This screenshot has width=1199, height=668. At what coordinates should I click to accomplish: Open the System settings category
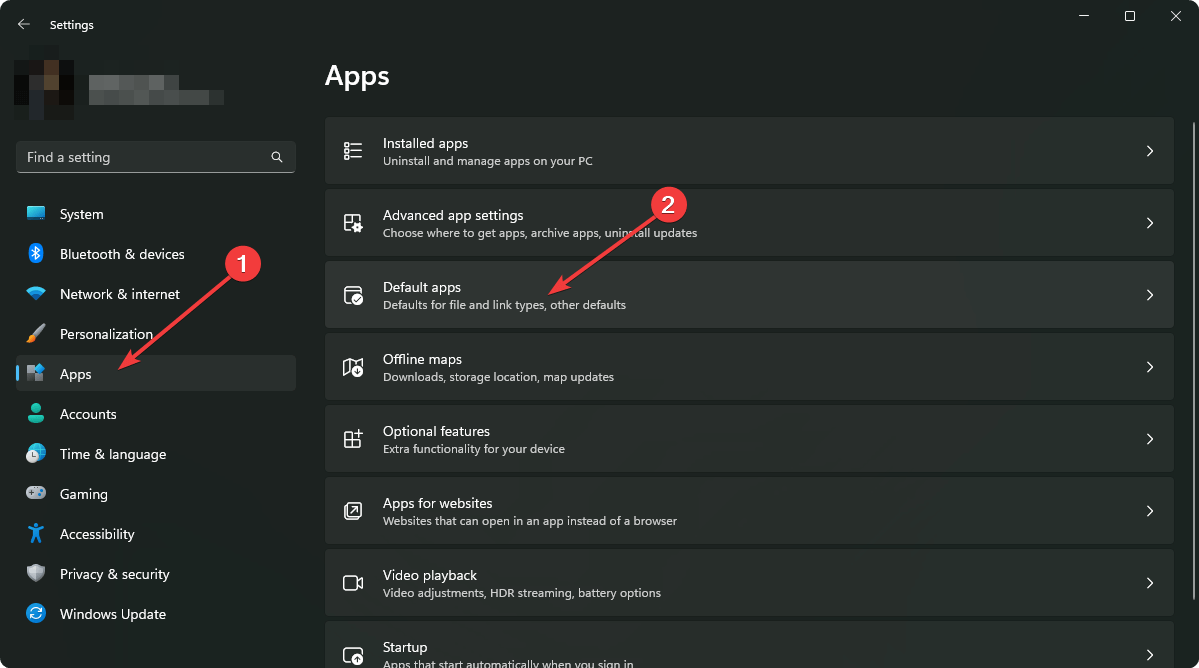(x=156, y=214)
